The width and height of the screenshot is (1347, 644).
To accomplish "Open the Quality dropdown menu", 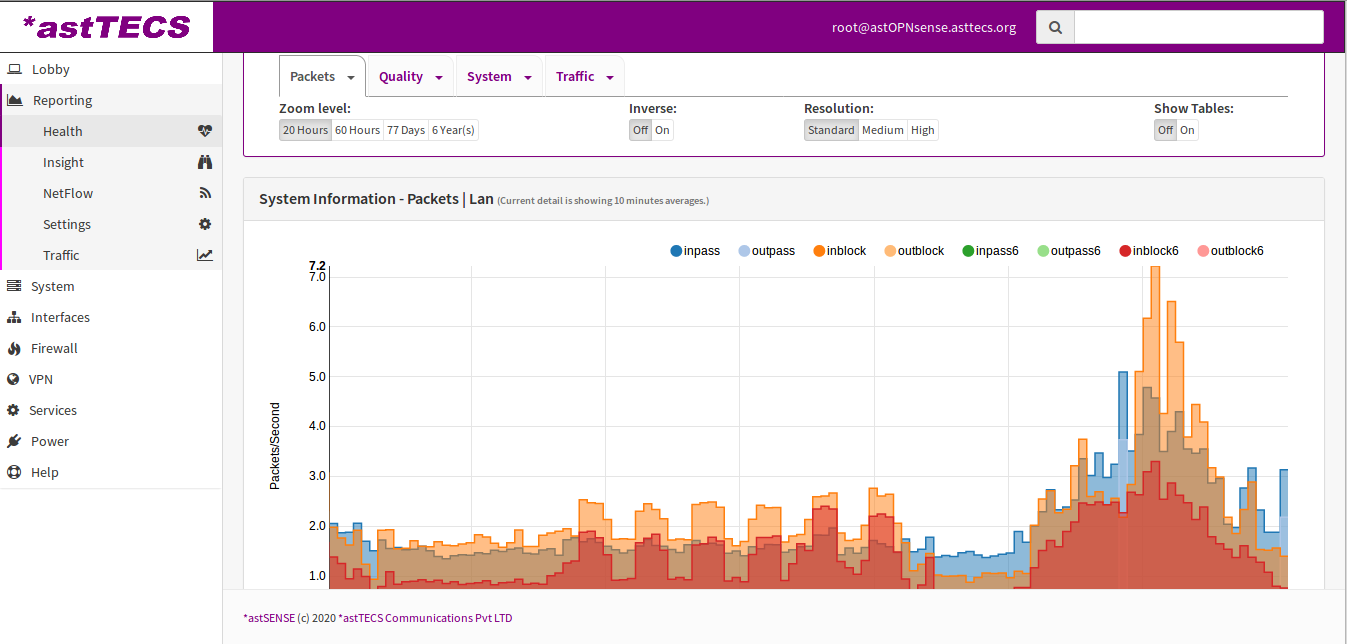I will tap(410, 77).
